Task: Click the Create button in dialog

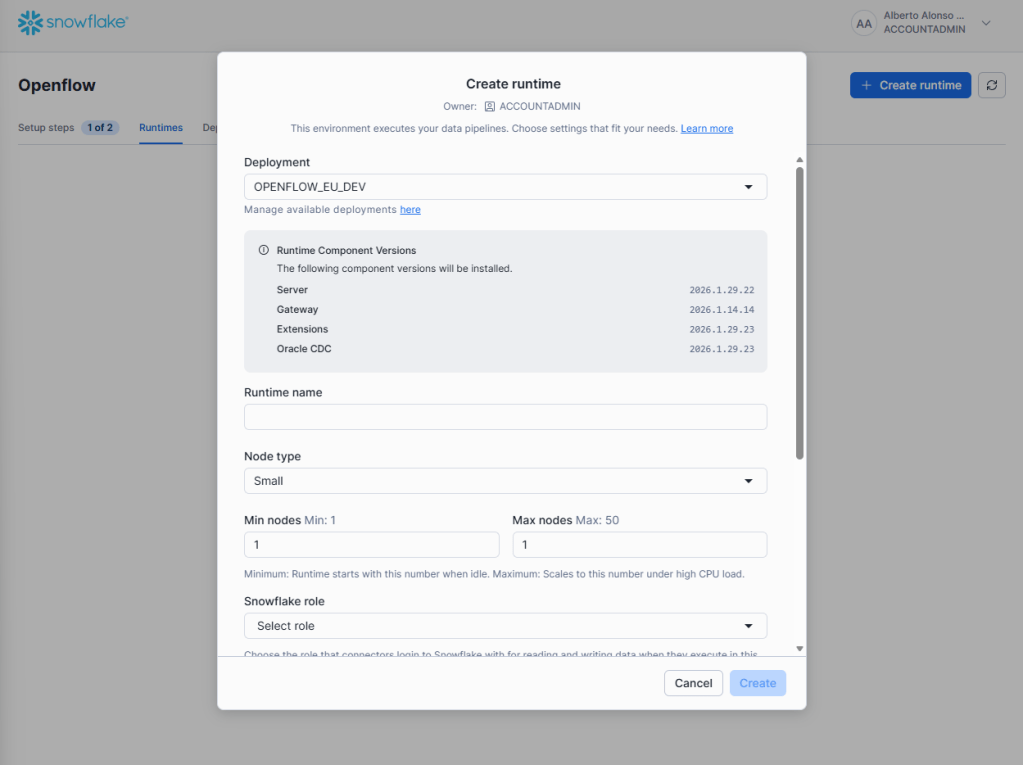Action: (757, 683)
